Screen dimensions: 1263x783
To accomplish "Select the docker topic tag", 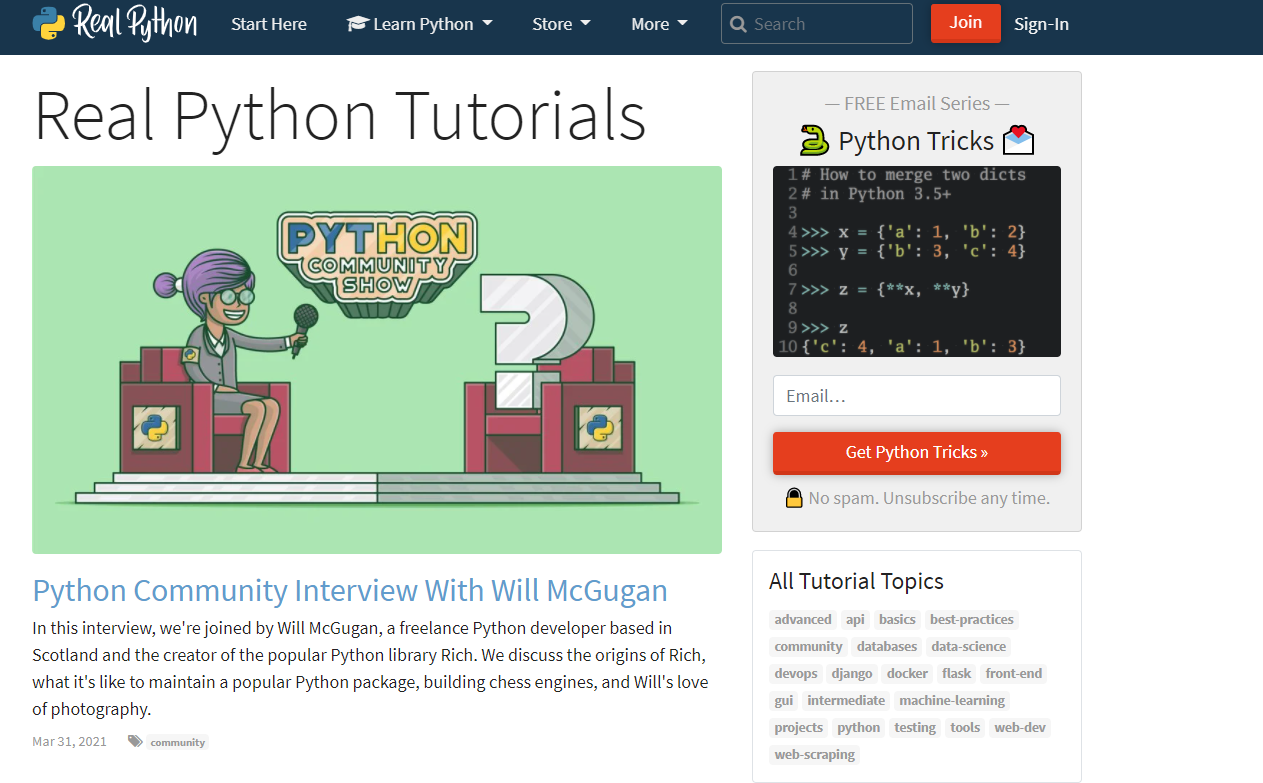I will click(x=908, y=673).
